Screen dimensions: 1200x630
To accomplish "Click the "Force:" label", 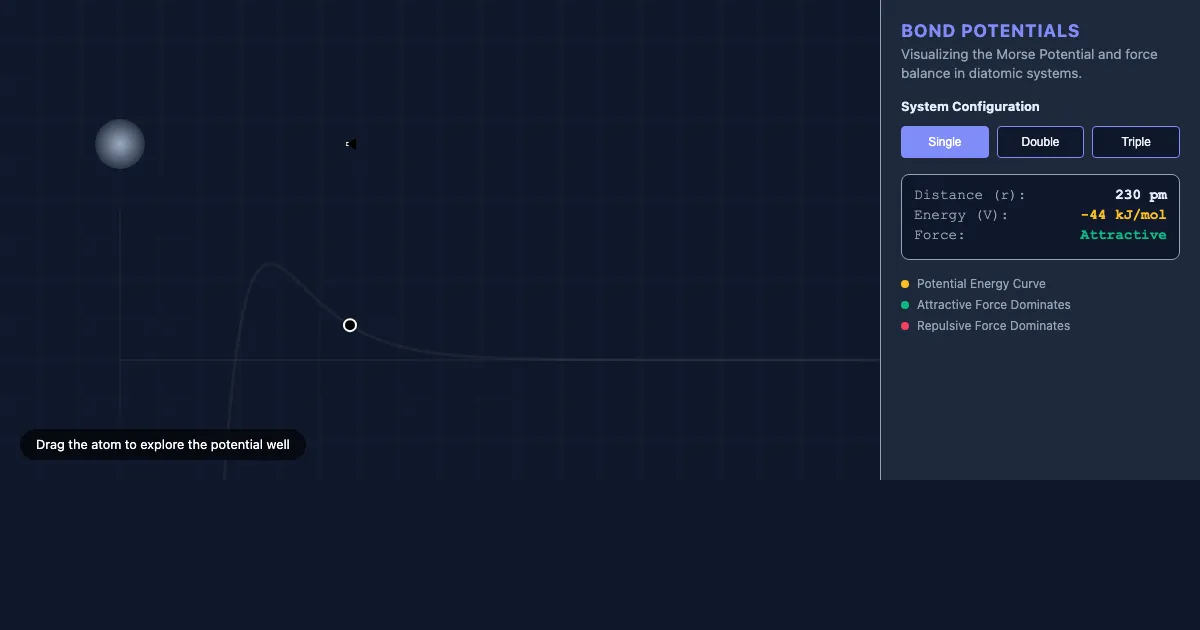I will pyautogui.click(x=940, y=235).
